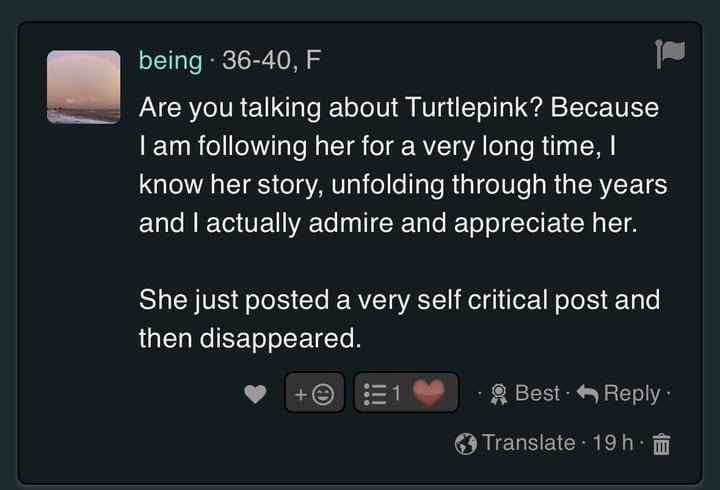Translate this comment
The height and width of the screenshot is (490, 720).
(x=528, y=442)
